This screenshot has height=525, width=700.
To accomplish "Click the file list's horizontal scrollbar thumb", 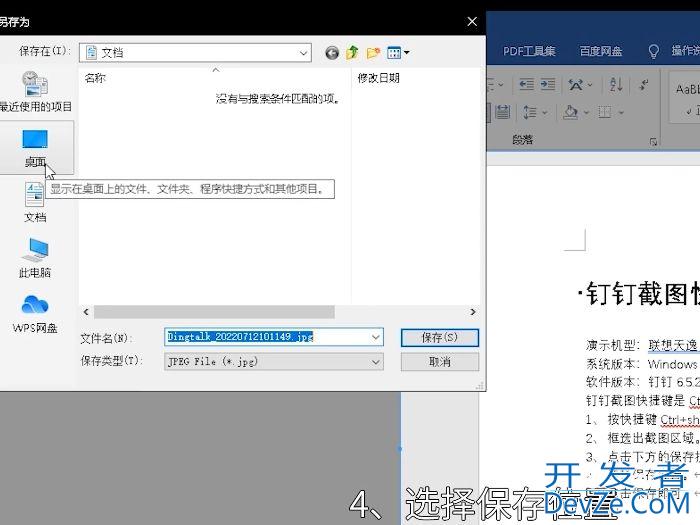I will click(214, 312).
